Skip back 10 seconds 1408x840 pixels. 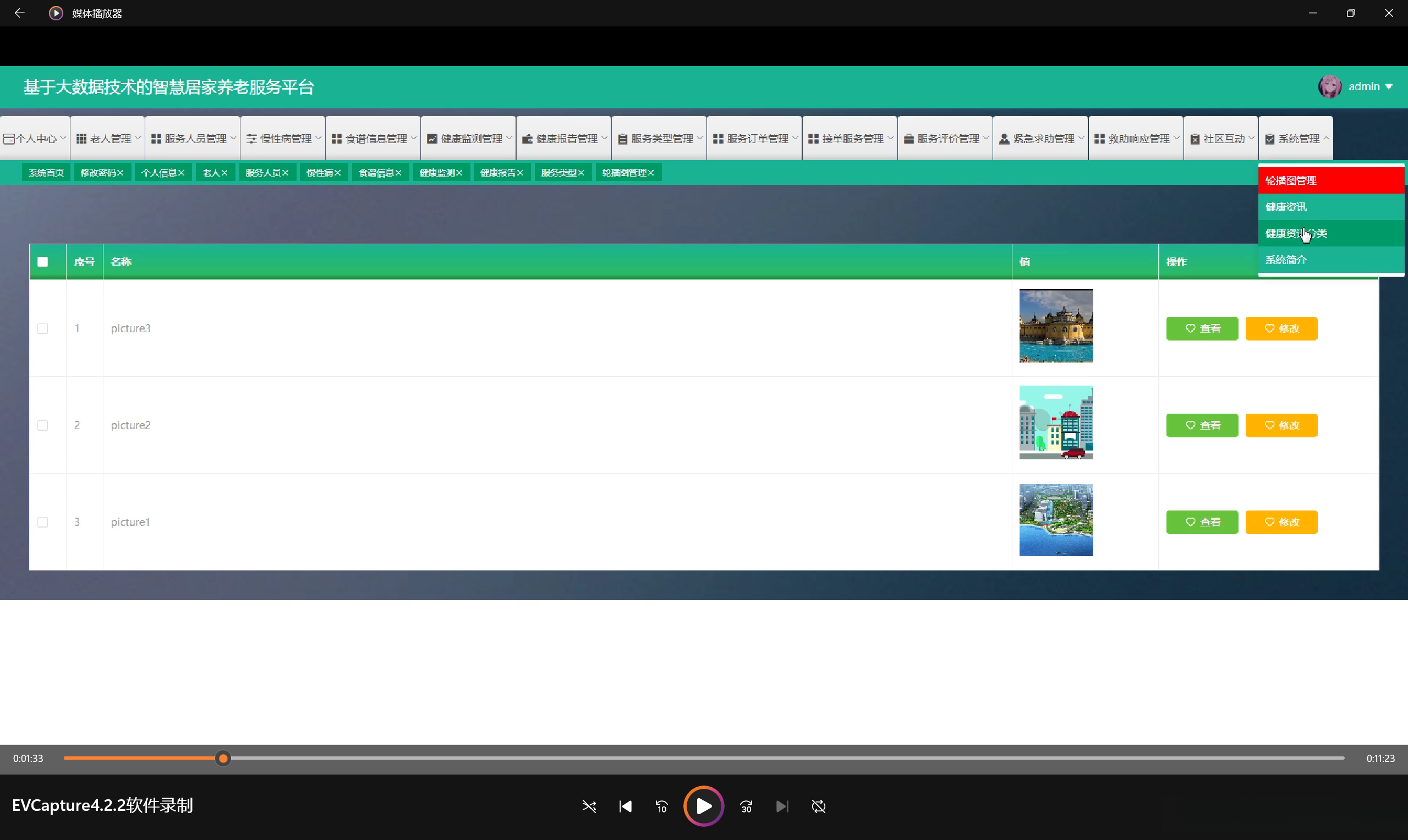[x=661, y=806]
